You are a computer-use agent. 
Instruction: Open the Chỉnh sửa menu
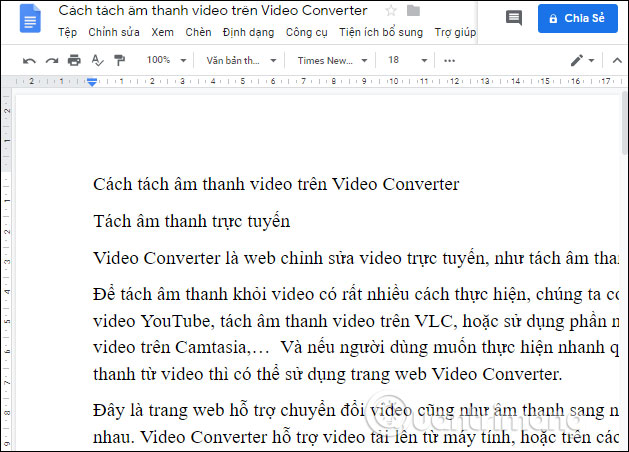pyautogui.click(x=114, y=32)
